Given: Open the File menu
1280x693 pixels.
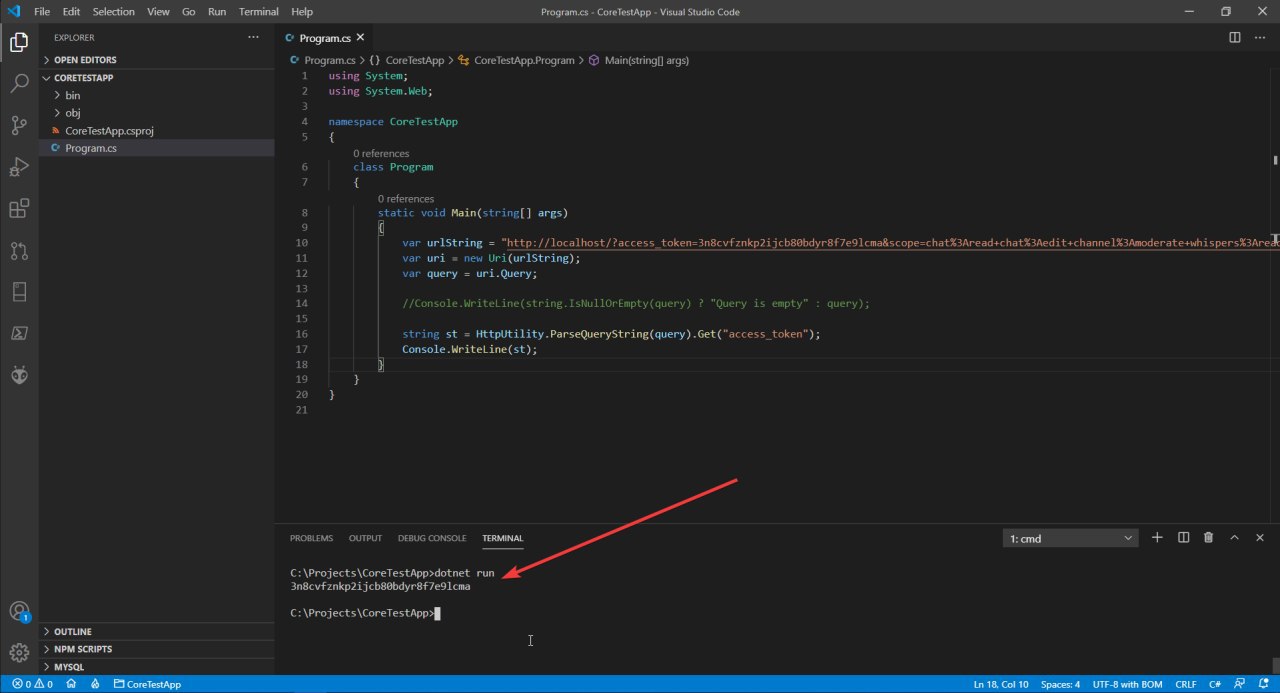Looking at the screenshot, I should pyautogui.click(x=42, y=12).
